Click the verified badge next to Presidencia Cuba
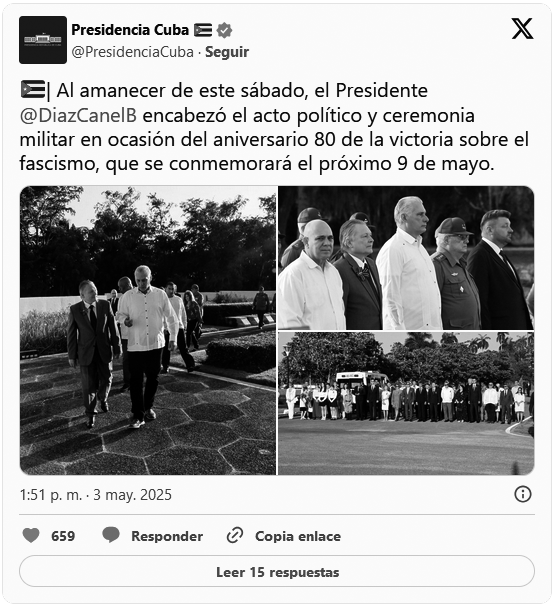 (x=224, y=30)
